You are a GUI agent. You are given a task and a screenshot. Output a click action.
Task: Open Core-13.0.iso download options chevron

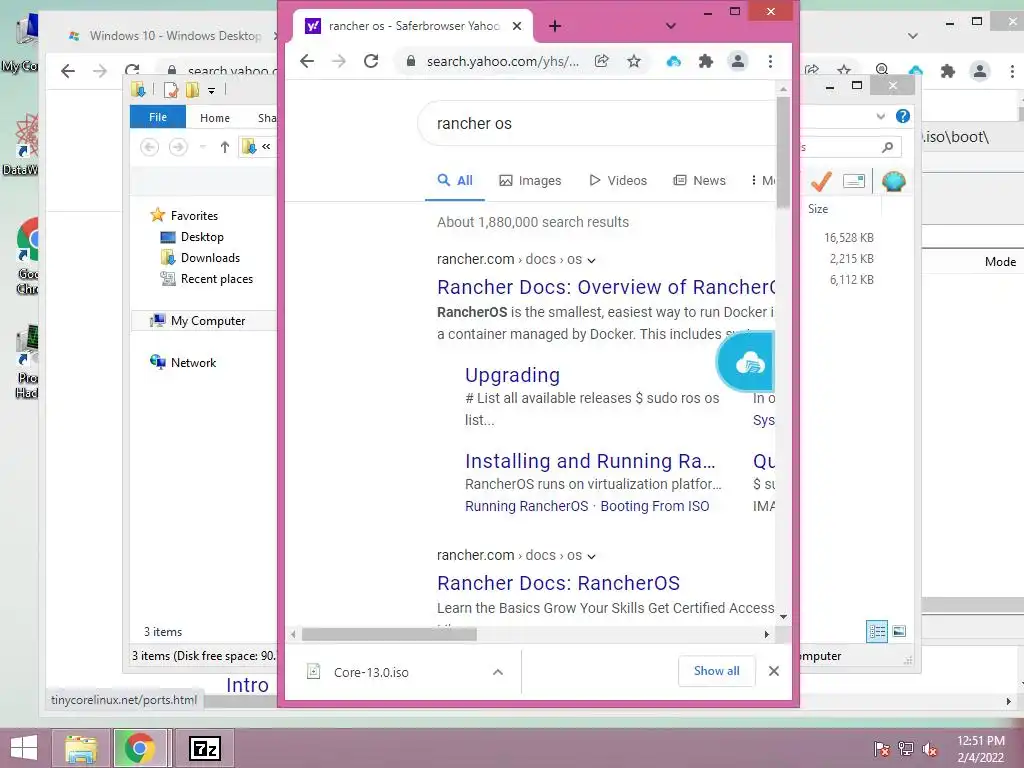(498, 672)
